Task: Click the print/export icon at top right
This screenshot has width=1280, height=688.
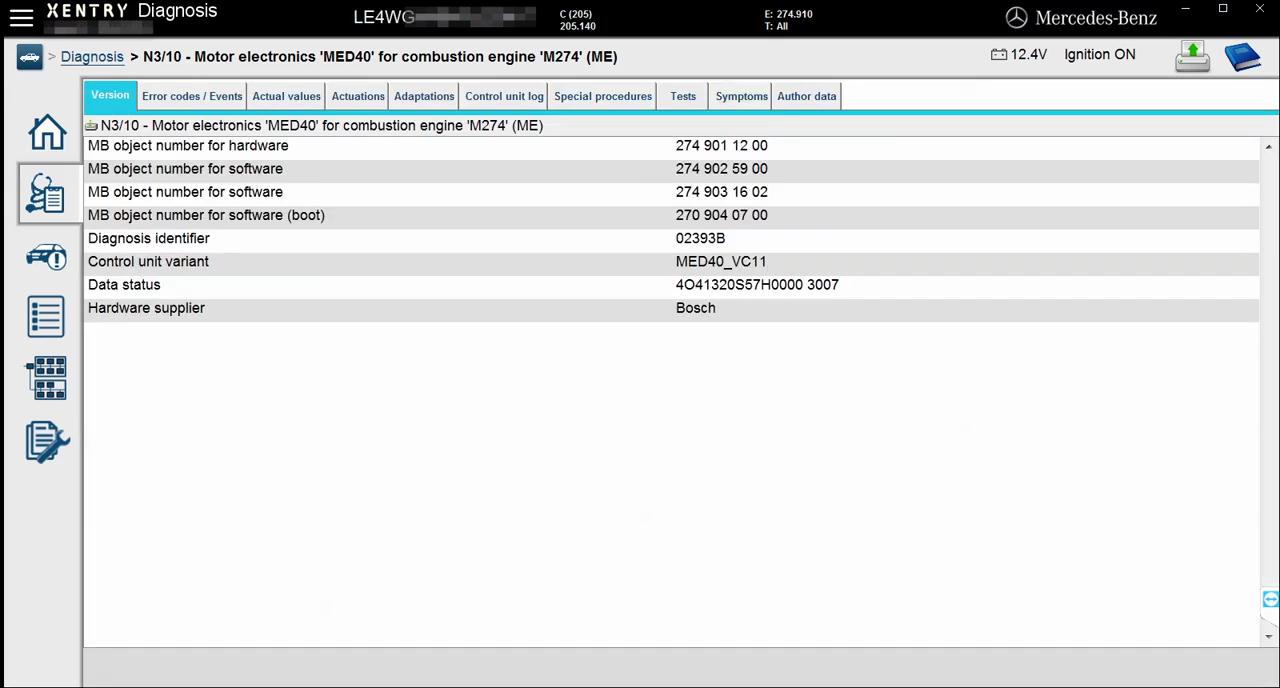Action: click(x=1192, y=55)
